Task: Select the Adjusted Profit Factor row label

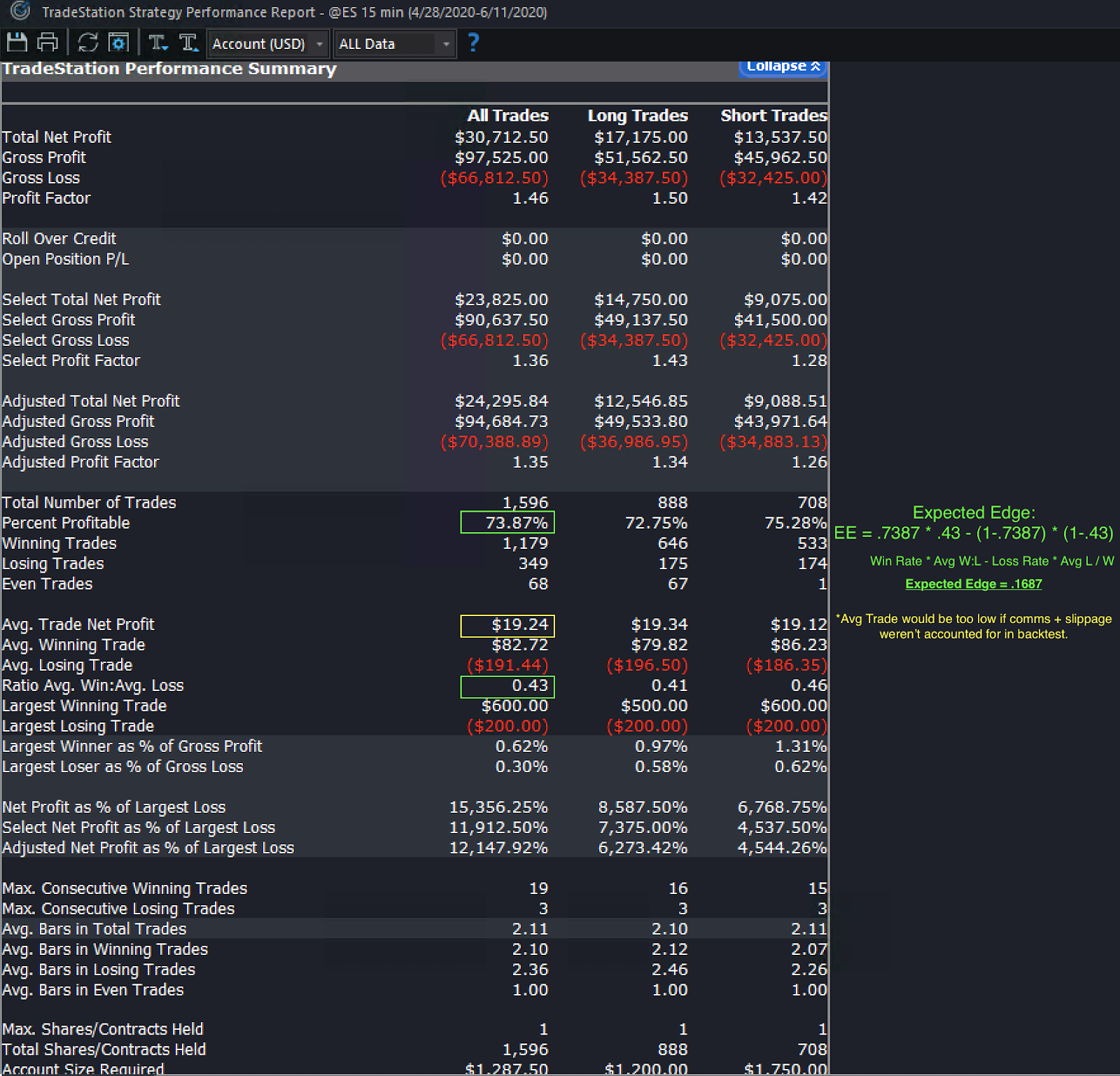Action: 80,462
